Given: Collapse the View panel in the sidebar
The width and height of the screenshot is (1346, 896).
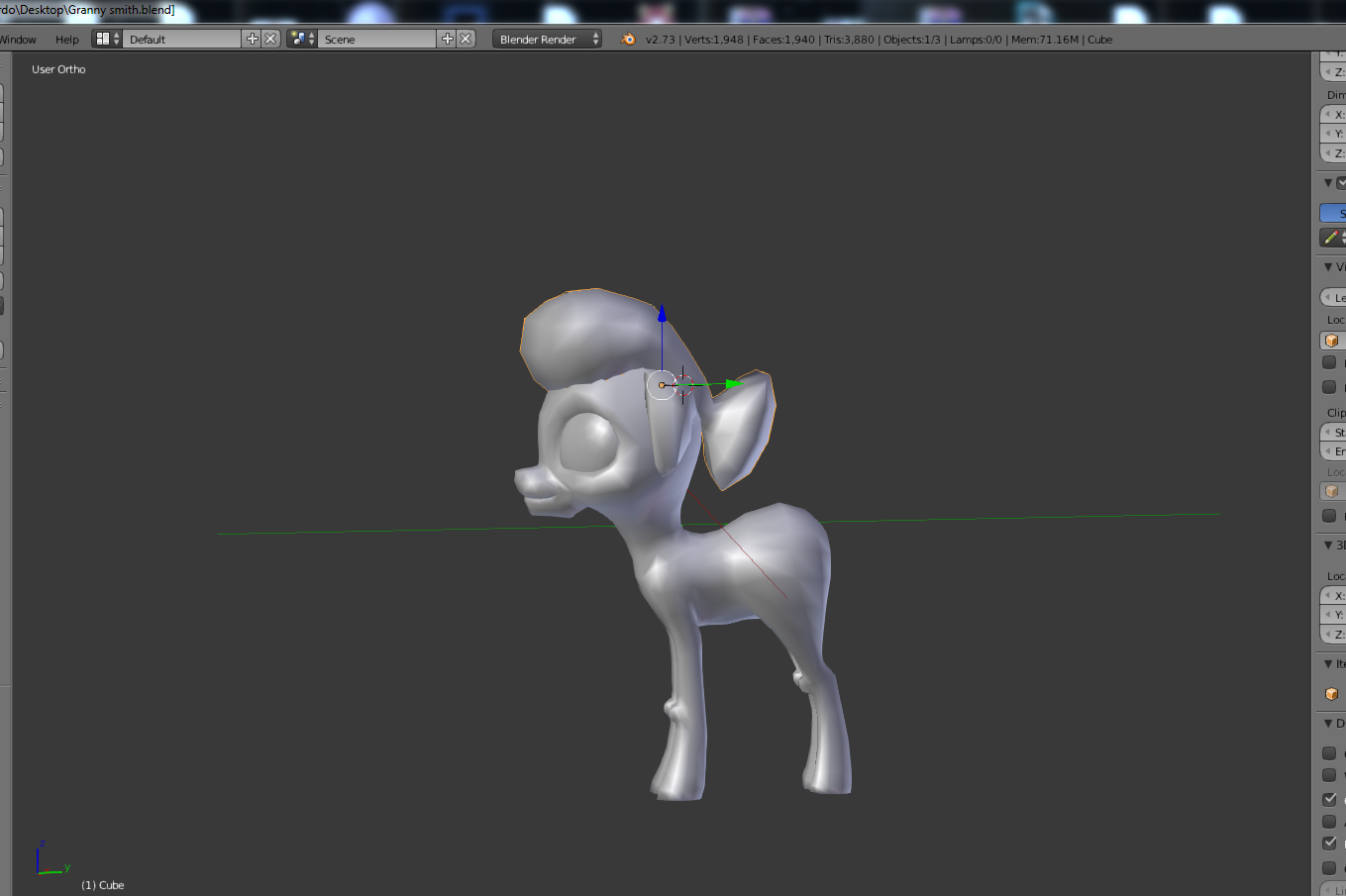Looking at the screenshot, I should (1328, 267).
